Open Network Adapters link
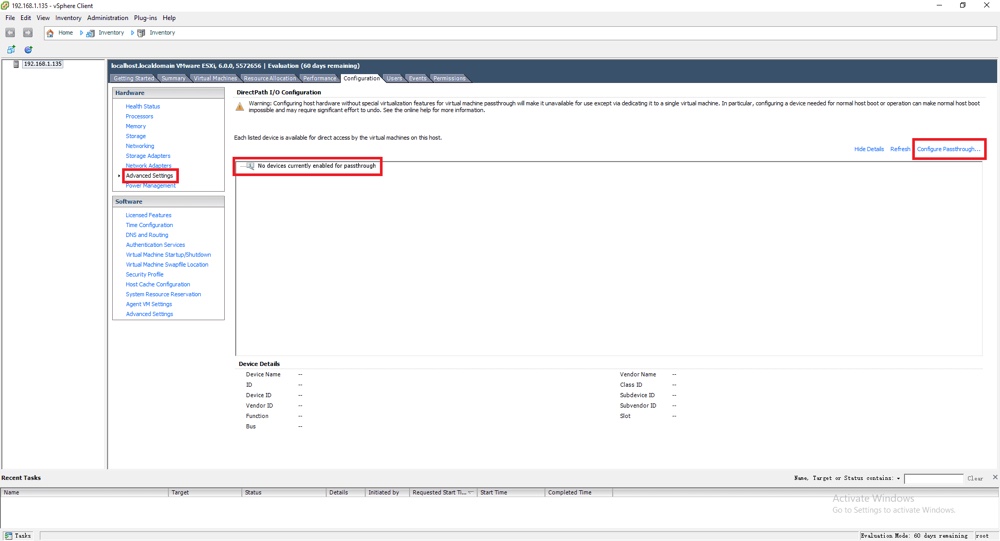Screen dimensions: 1000x541 (148, 165)
